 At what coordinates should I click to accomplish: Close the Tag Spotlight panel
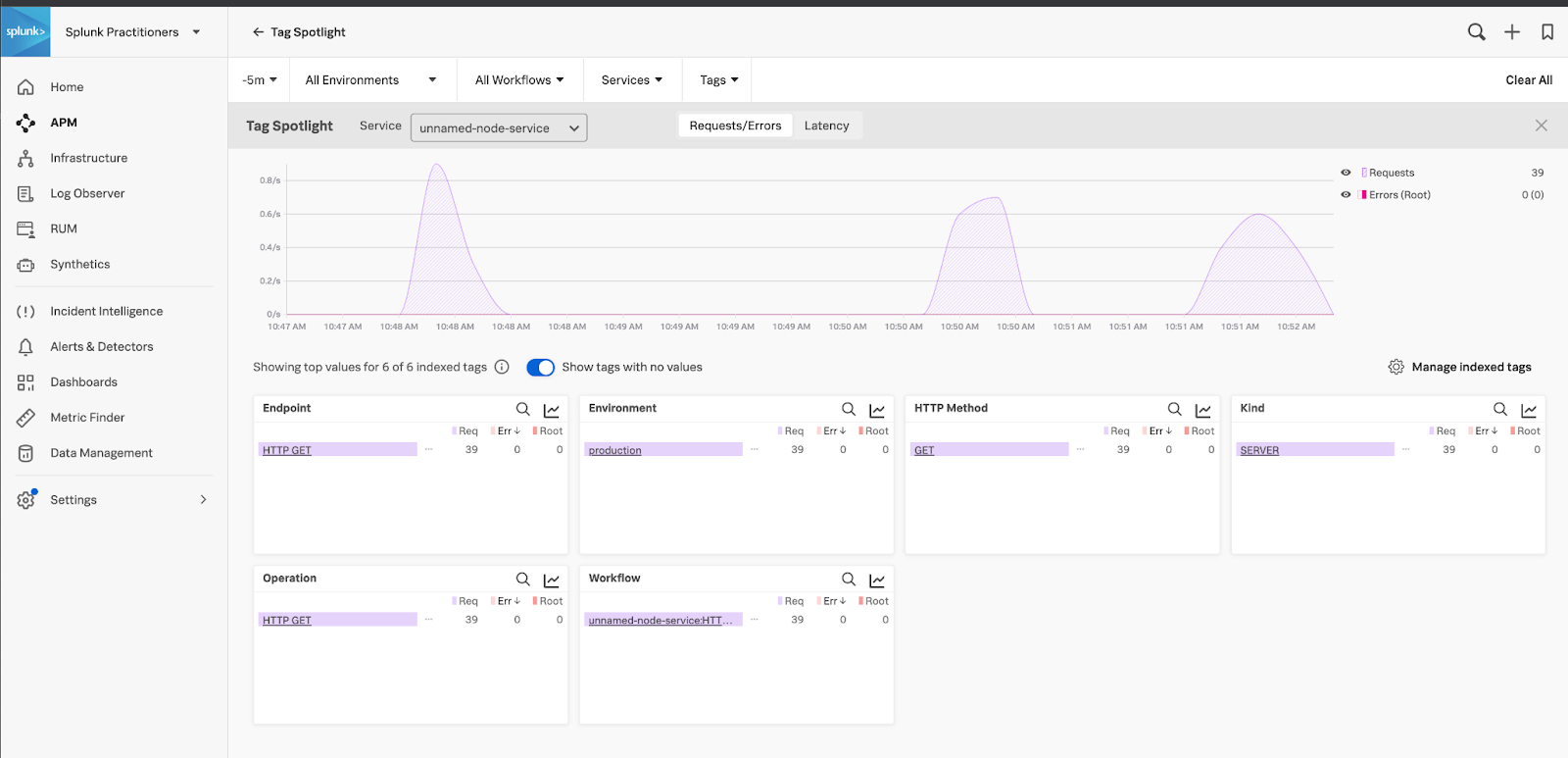pyautogui.click(x=1542, y=126)
